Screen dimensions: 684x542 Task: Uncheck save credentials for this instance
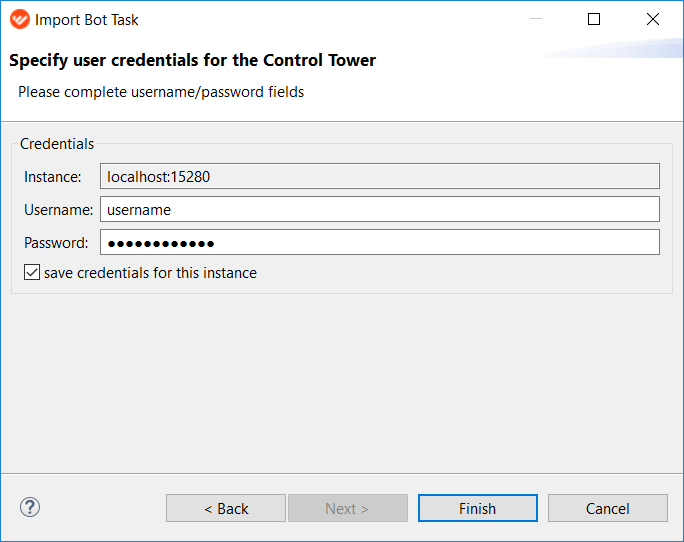[x=32, y=272]
